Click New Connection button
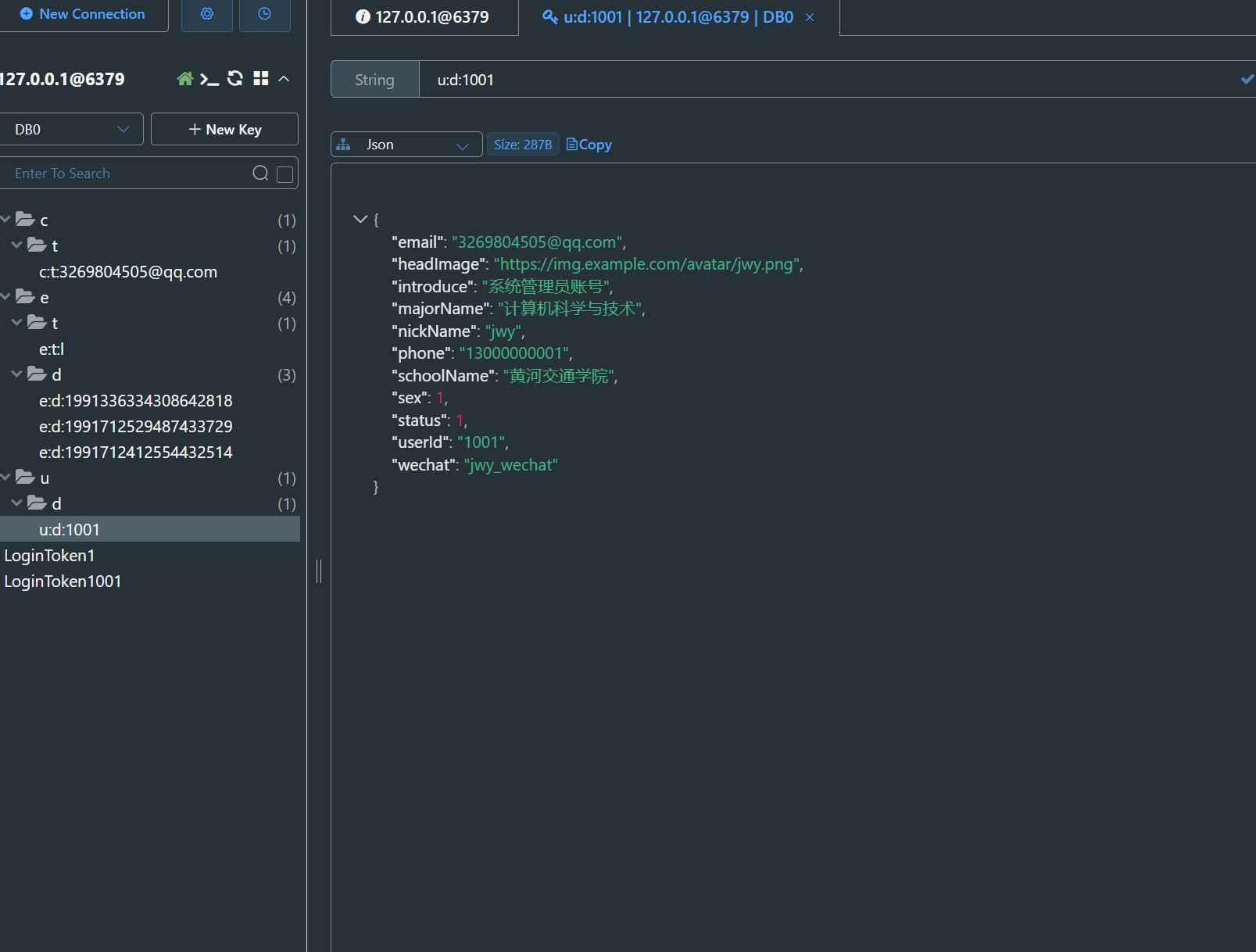The width and height of the screenshot is (1256, 952). (82, 14)
